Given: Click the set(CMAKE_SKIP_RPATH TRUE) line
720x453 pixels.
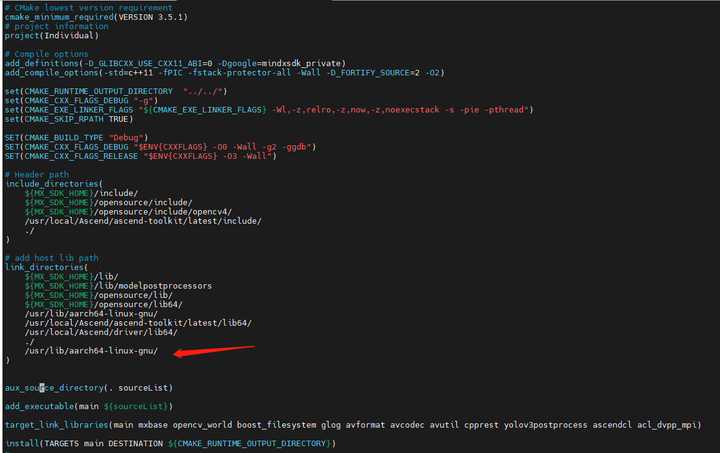Looking at the screenshot, I should [x=69, y=119].
